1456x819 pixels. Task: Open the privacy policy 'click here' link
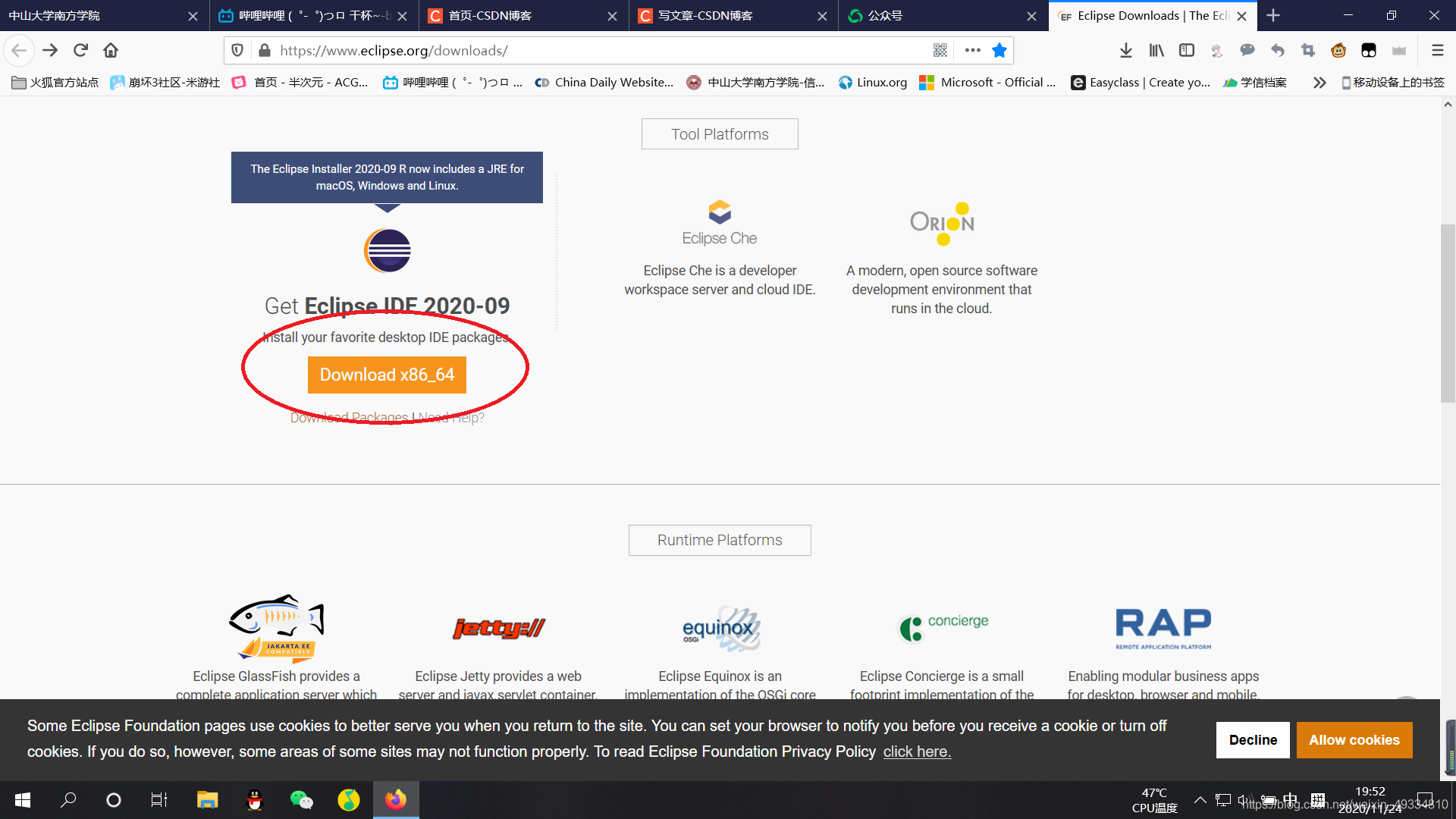click(x=917, y=752)
